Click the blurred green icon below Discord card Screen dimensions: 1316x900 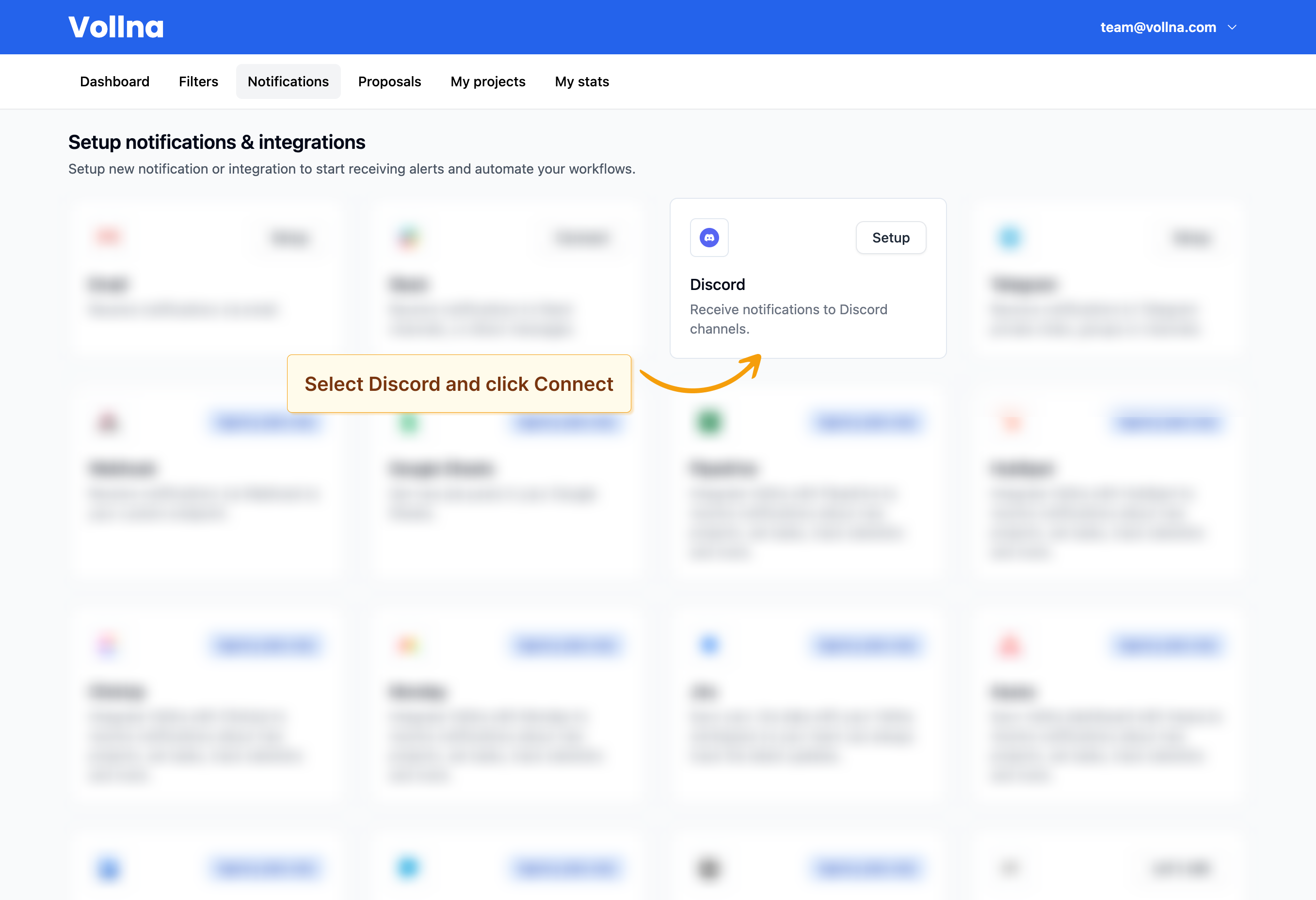(709, 421)
